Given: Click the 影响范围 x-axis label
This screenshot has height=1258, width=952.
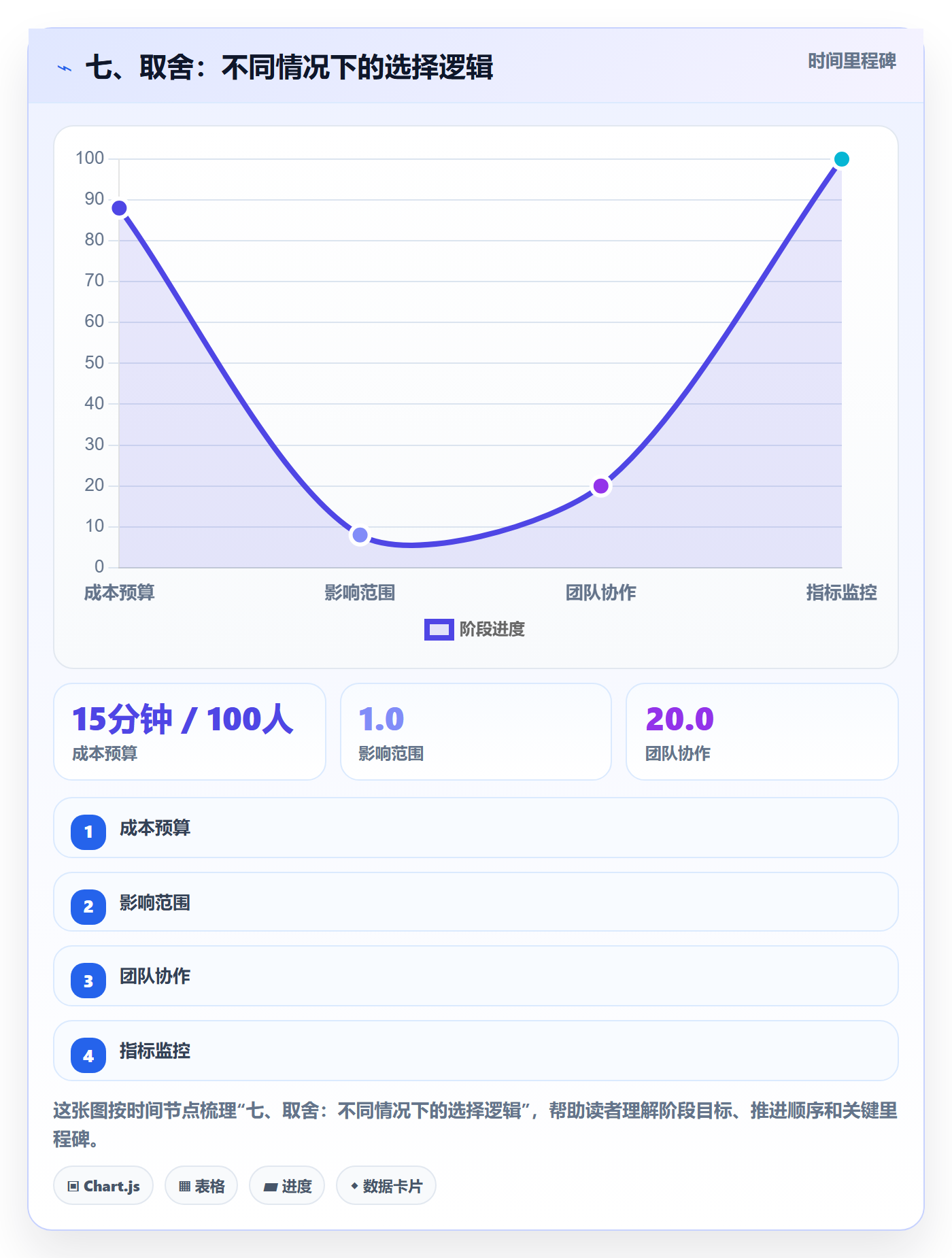Looking at the screenshot, I should pyautogui.click(x=360, y=593).
